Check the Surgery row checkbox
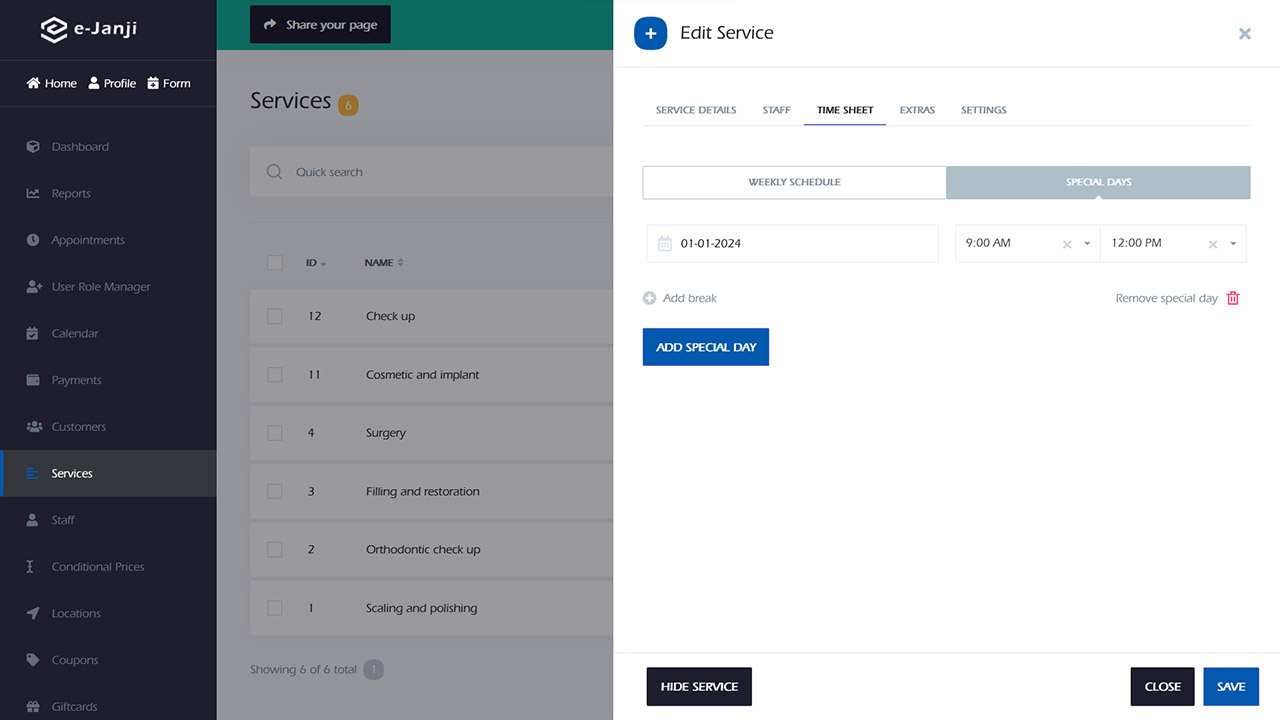The width and height of the screenshot is (1280, 720). 275,433
